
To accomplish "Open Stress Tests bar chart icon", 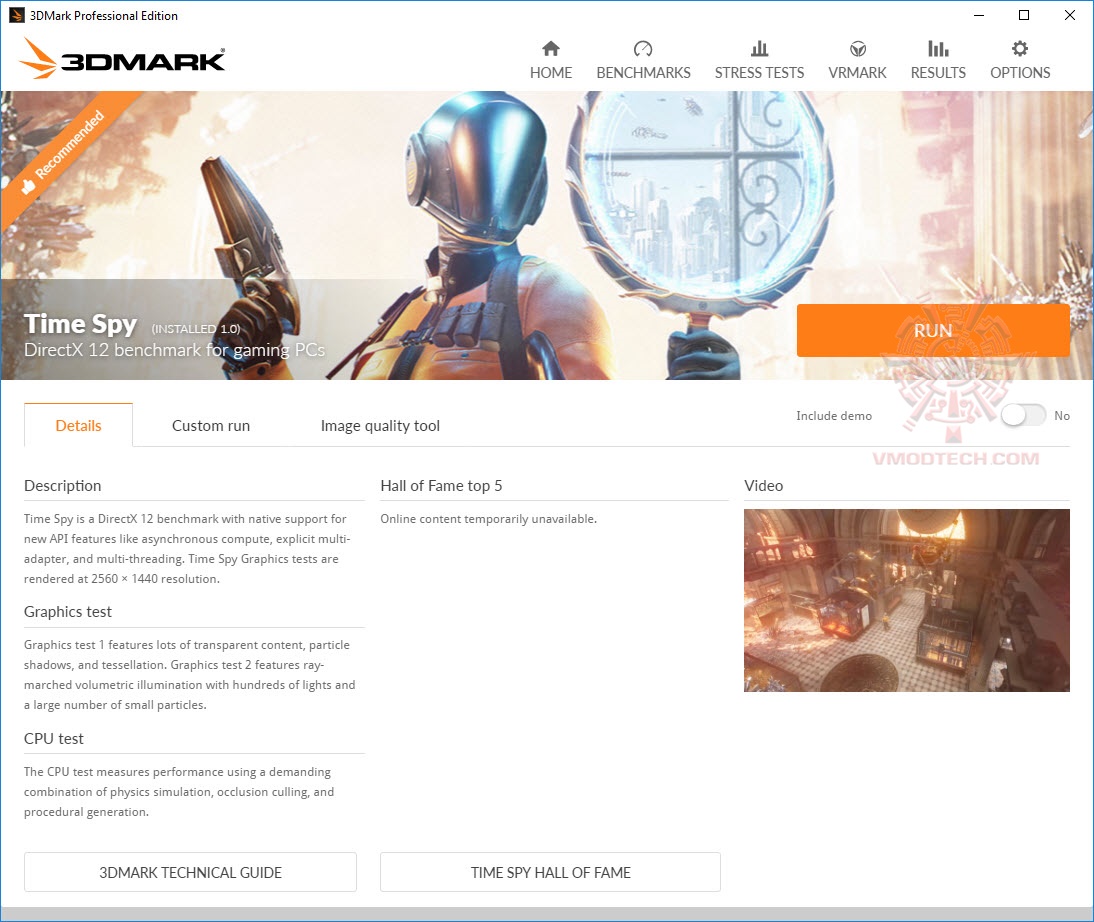I will (x=759, y=48).
